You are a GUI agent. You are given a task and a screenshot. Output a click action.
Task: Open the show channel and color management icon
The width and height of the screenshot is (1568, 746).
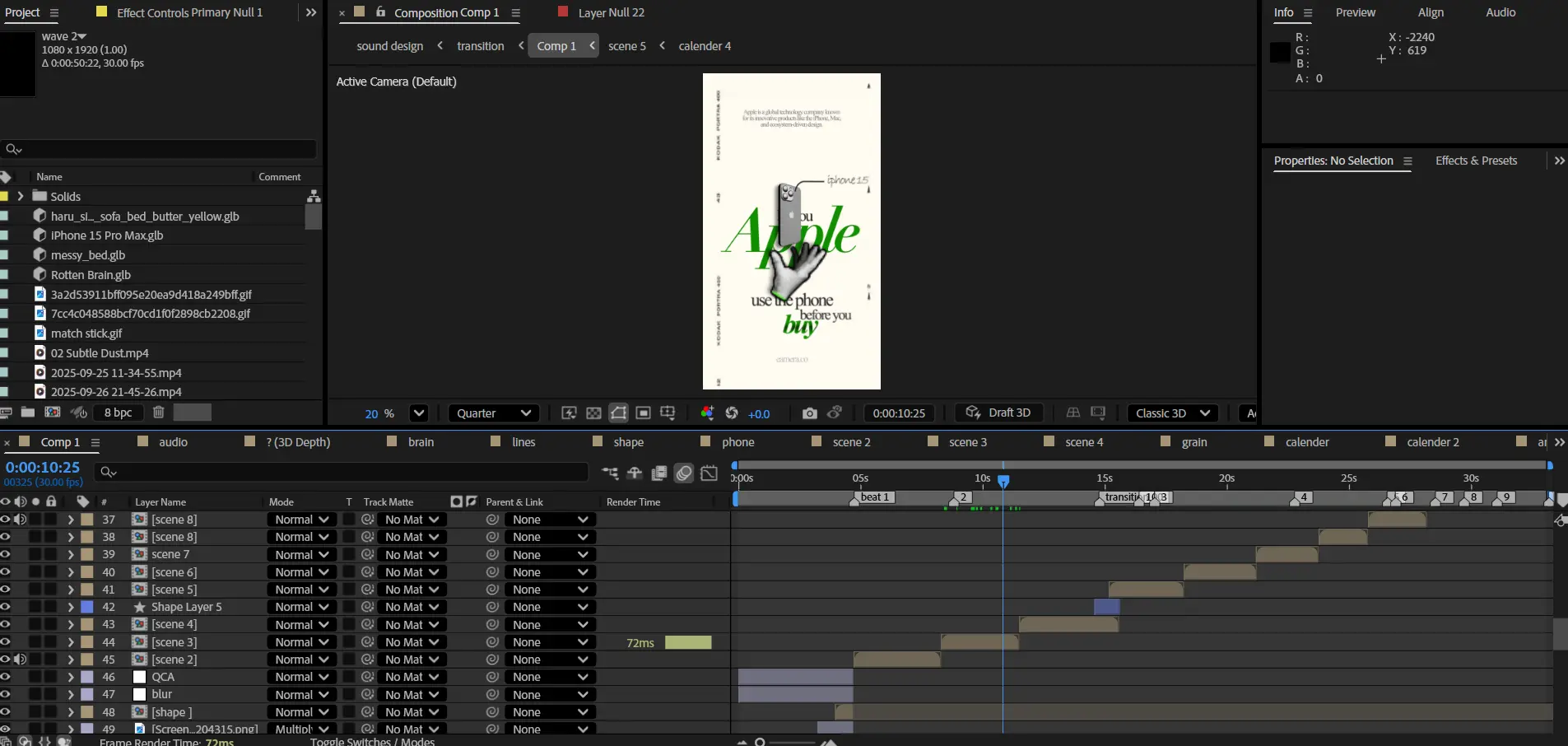(707, 413)
